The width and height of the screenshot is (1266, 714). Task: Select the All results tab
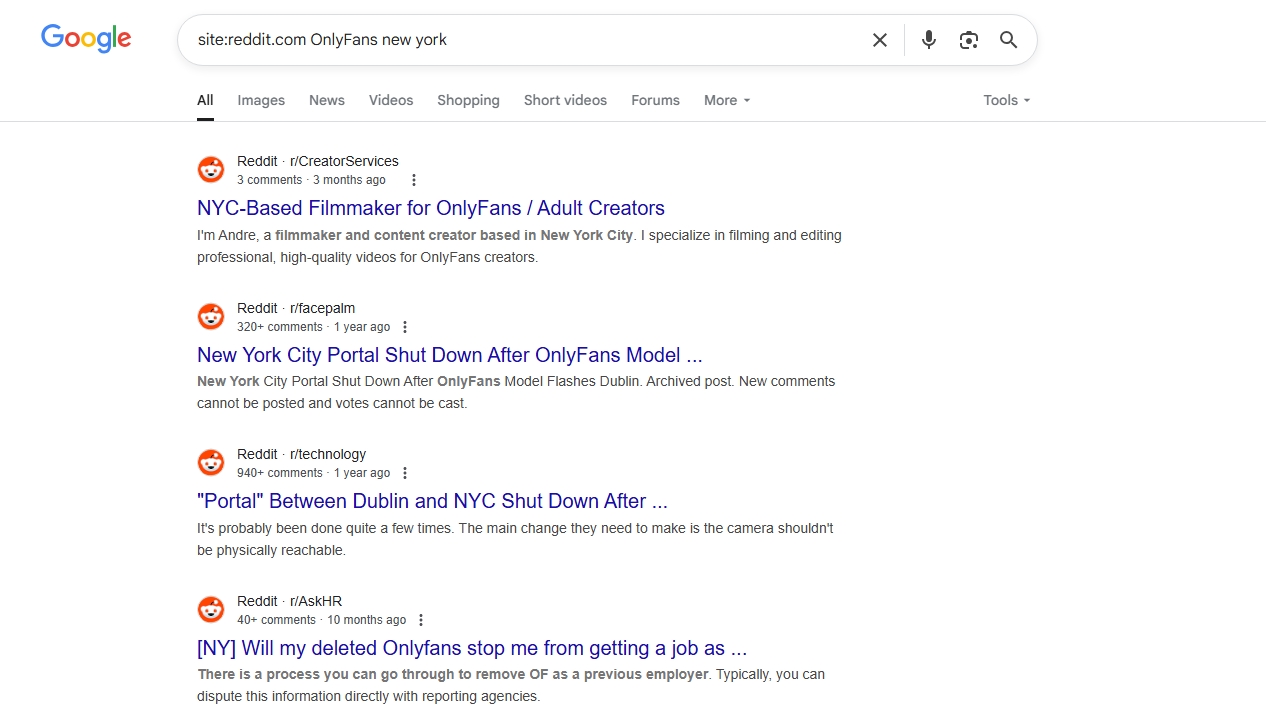pyautogui.click(x=205, y=100)
